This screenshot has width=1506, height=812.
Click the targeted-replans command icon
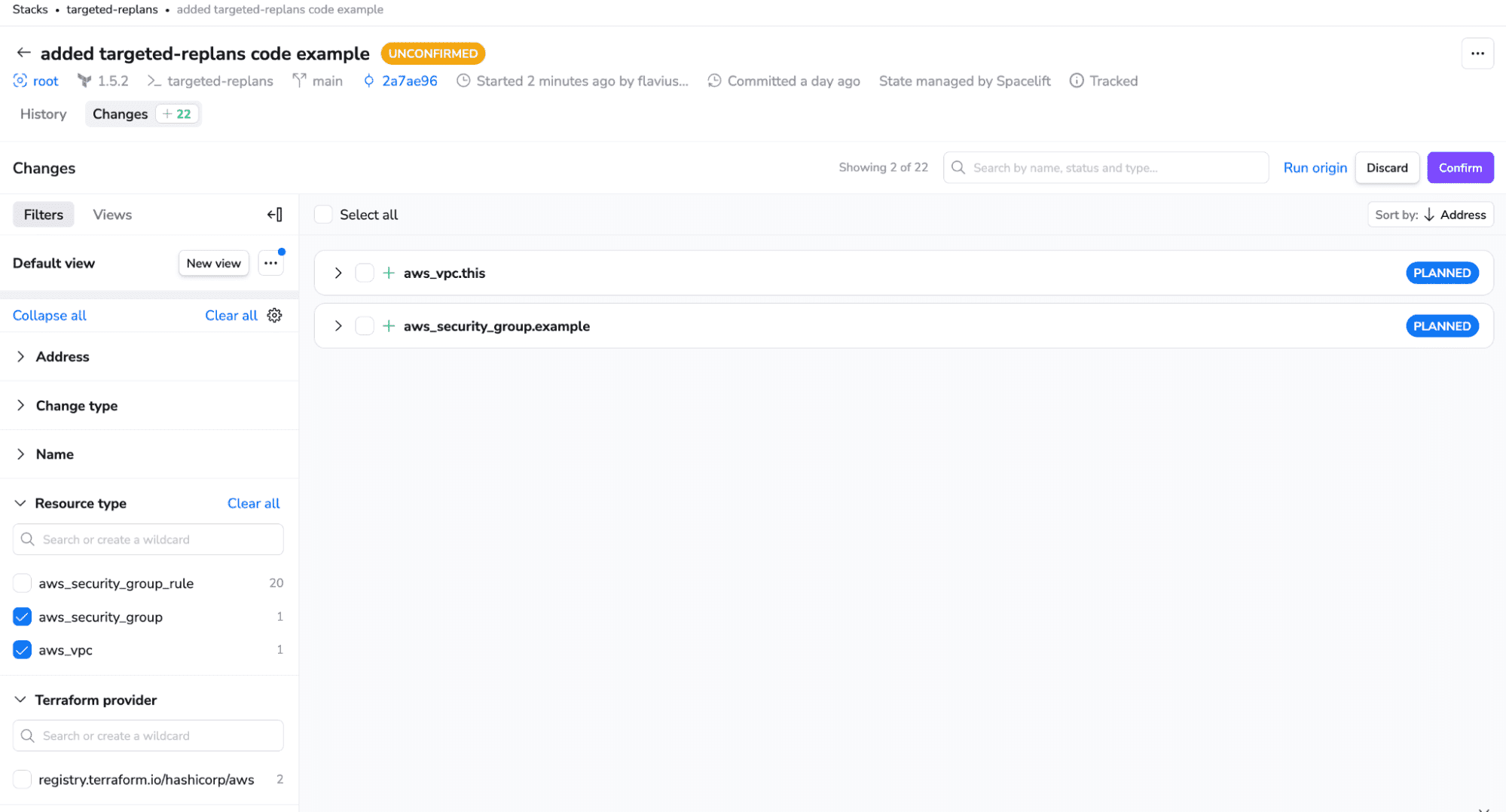click(x=154, y=81)
